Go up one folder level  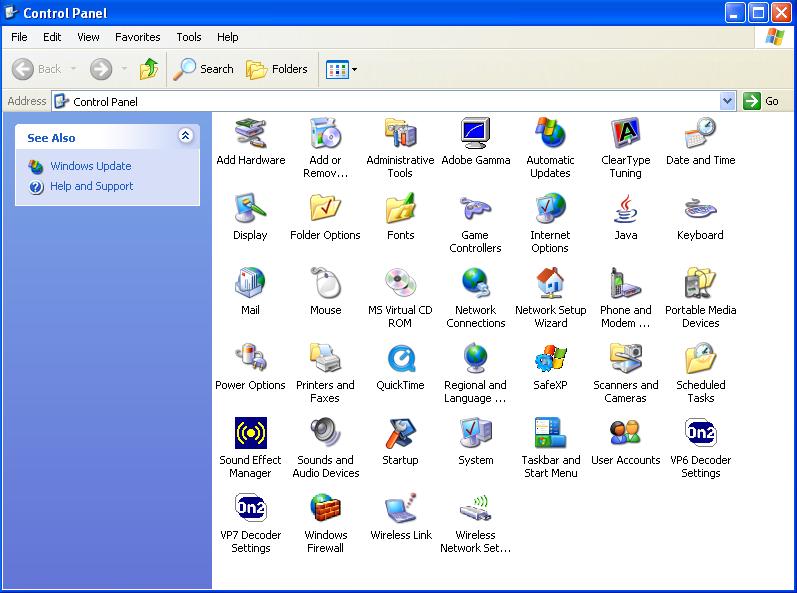point(149,69)
